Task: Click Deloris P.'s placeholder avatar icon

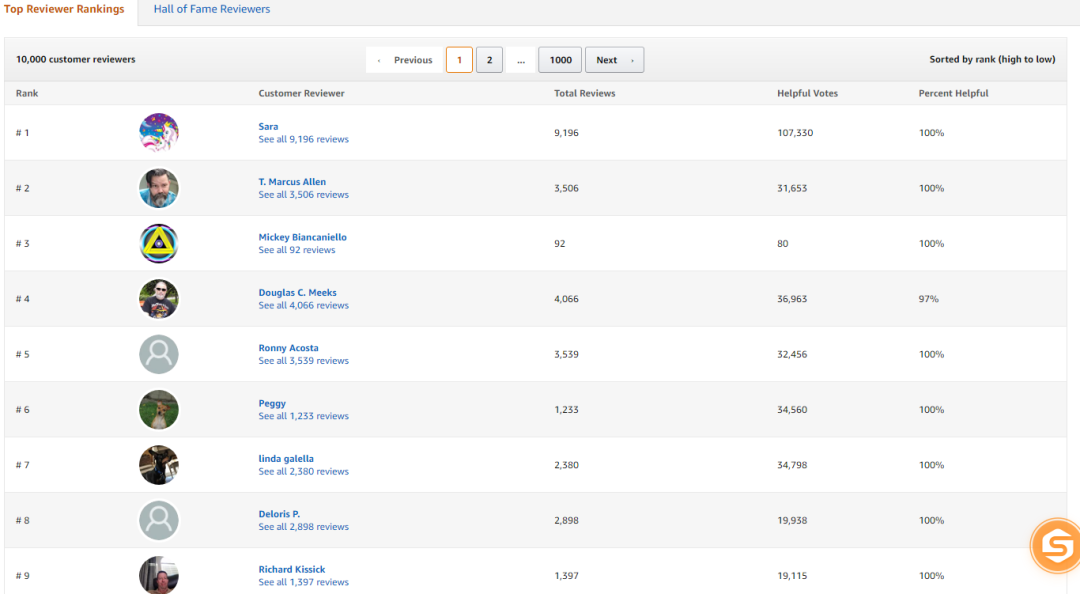Action: 158,520
